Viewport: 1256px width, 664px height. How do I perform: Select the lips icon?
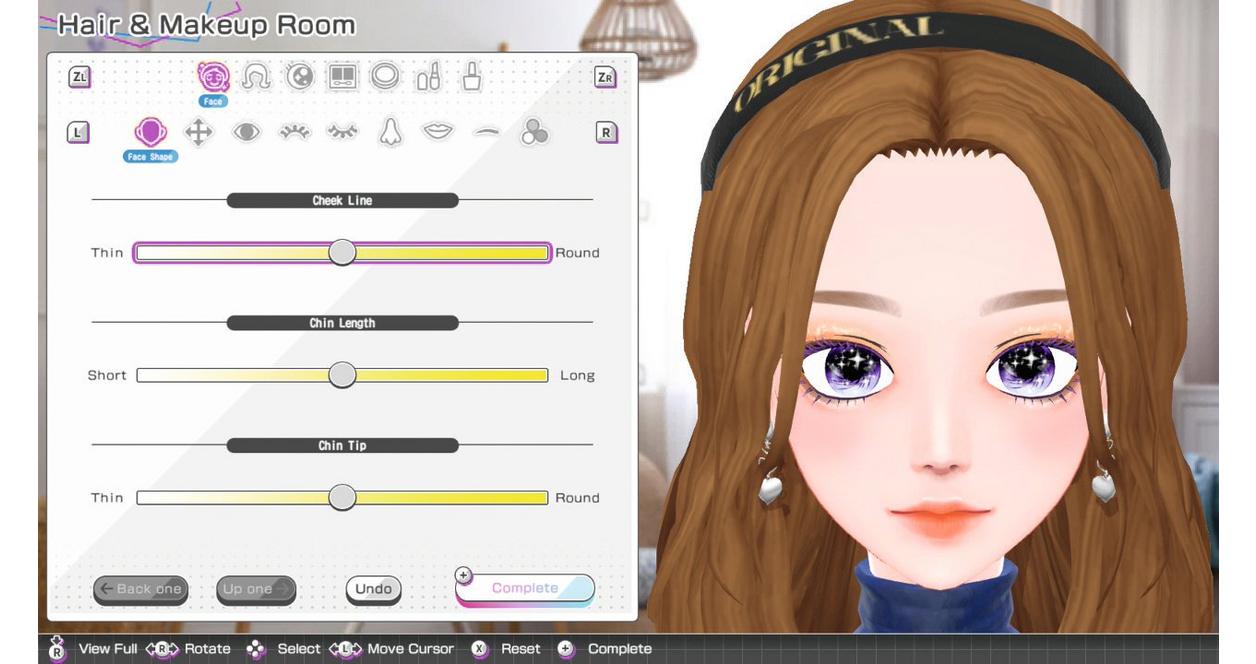point(438,131)
